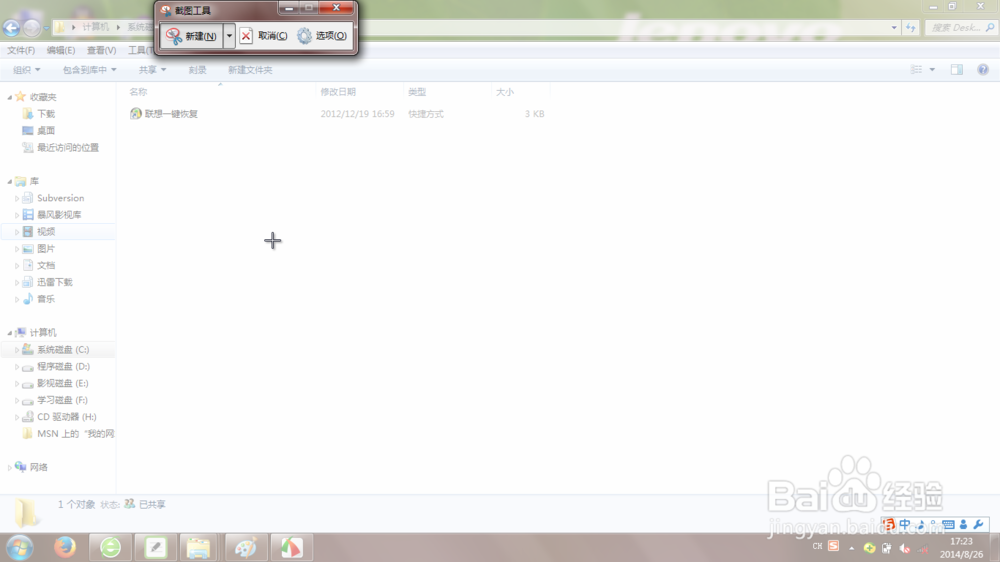
Task: Open 桌面 in favorites
Action: click(45, 130)
